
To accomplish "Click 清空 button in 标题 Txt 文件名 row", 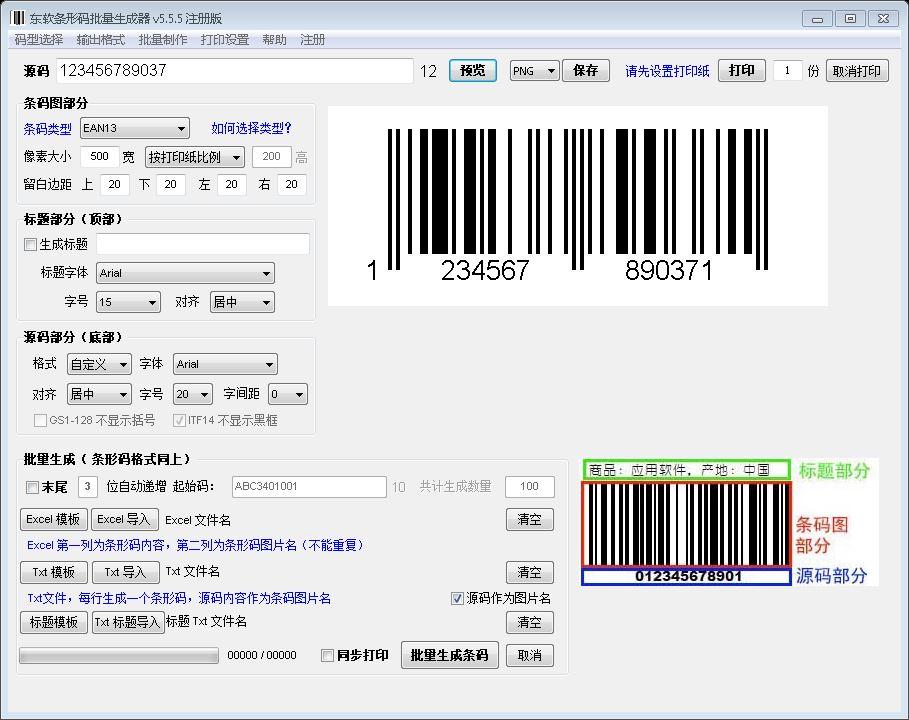I will 530,623.
